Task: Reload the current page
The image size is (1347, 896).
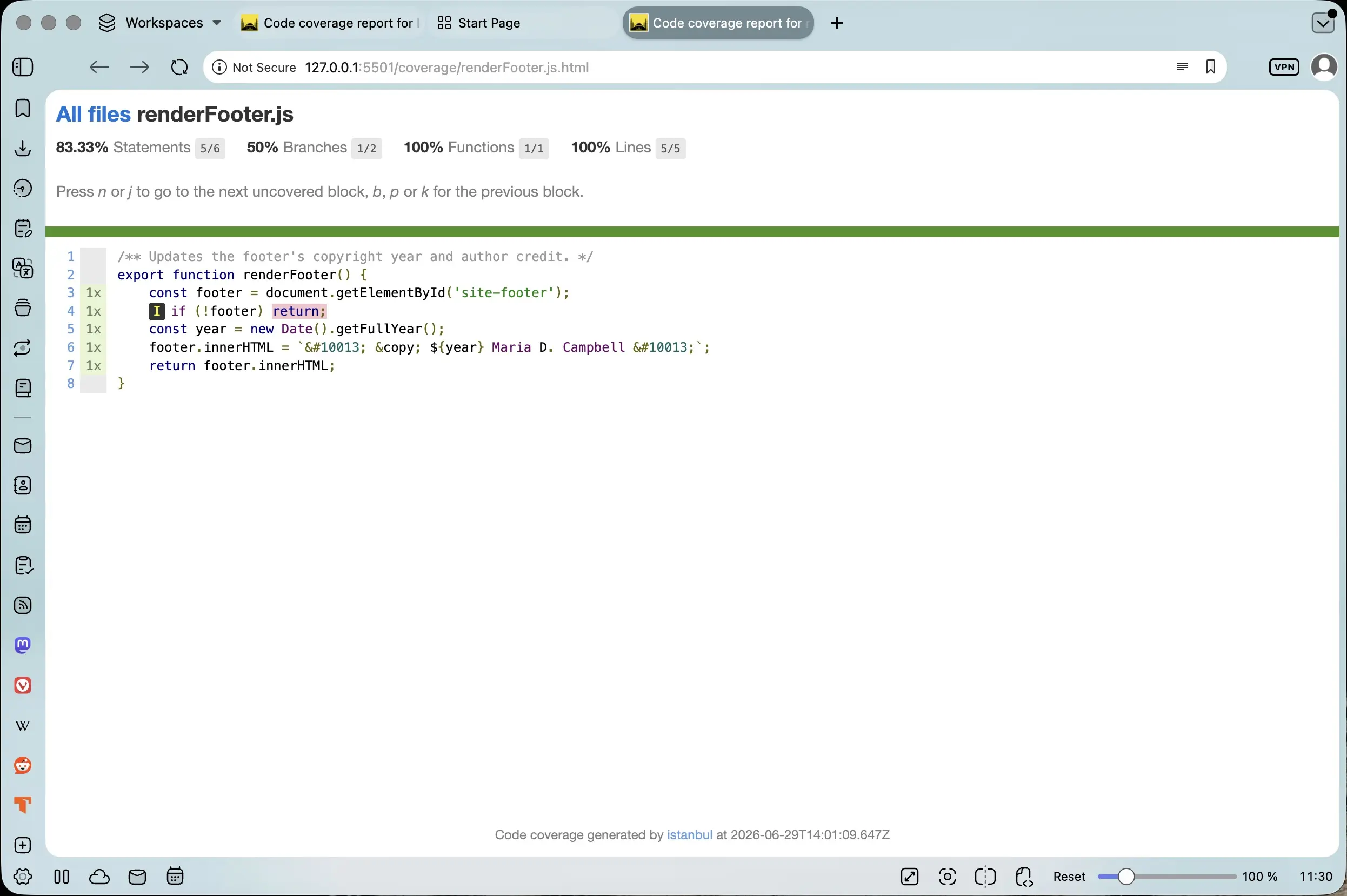Action: [x=179, y=68]
